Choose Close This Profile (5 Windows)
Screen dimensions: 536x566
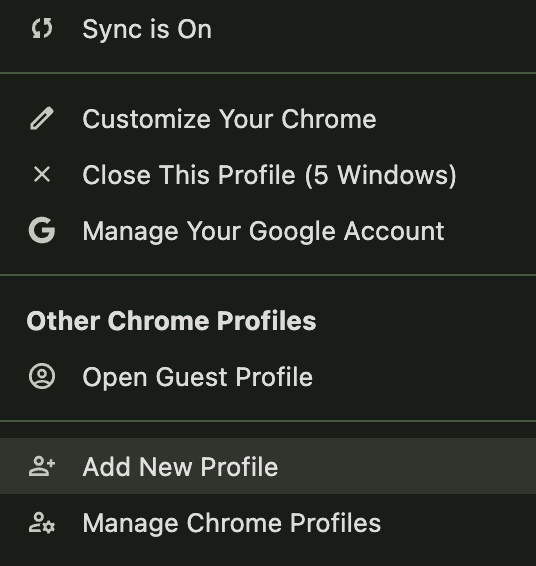(x=268, y=175)
